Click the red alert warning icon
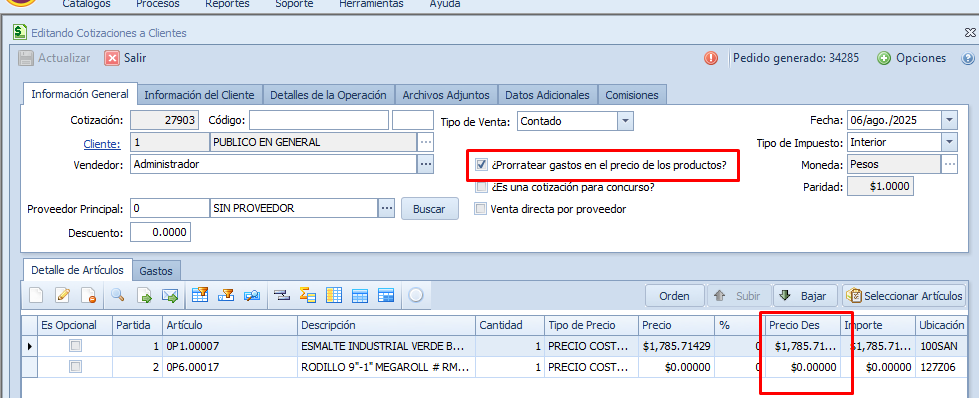Viewport: 979px width, 398px height. (x=711, y=58)
